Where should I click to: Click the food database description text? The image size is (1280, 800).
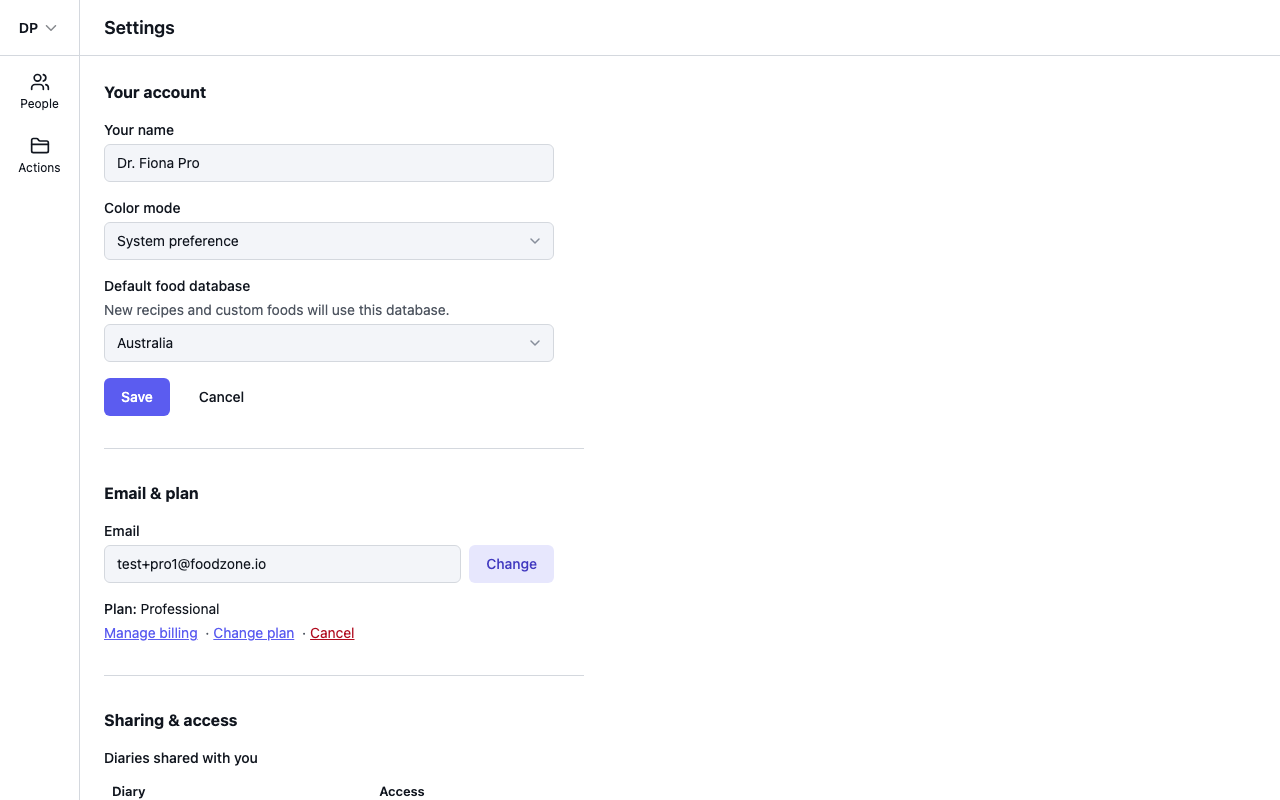pos(277,310)
